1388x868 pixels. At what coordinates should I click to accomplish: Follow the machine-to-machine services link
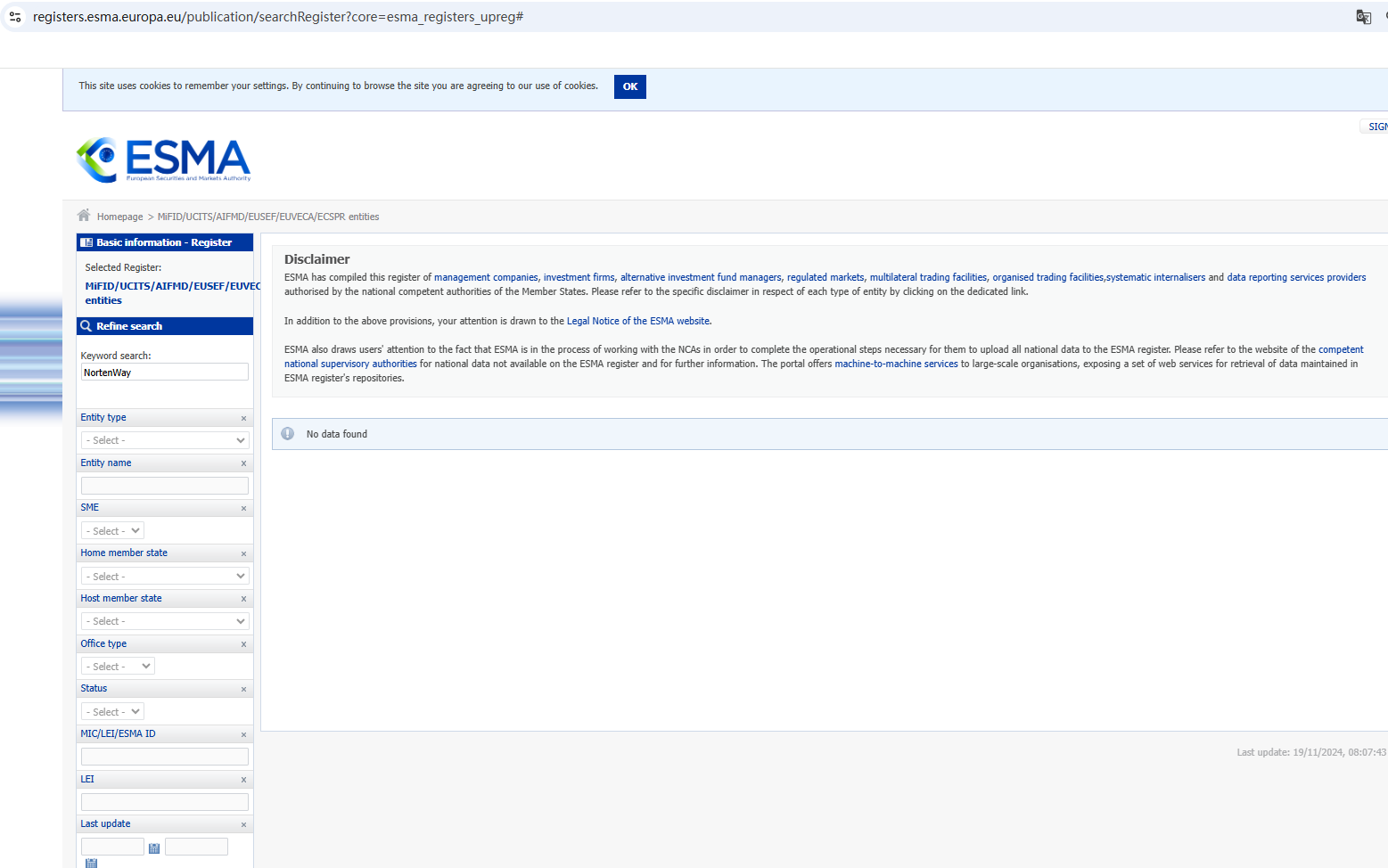click(x=896, y=364)
